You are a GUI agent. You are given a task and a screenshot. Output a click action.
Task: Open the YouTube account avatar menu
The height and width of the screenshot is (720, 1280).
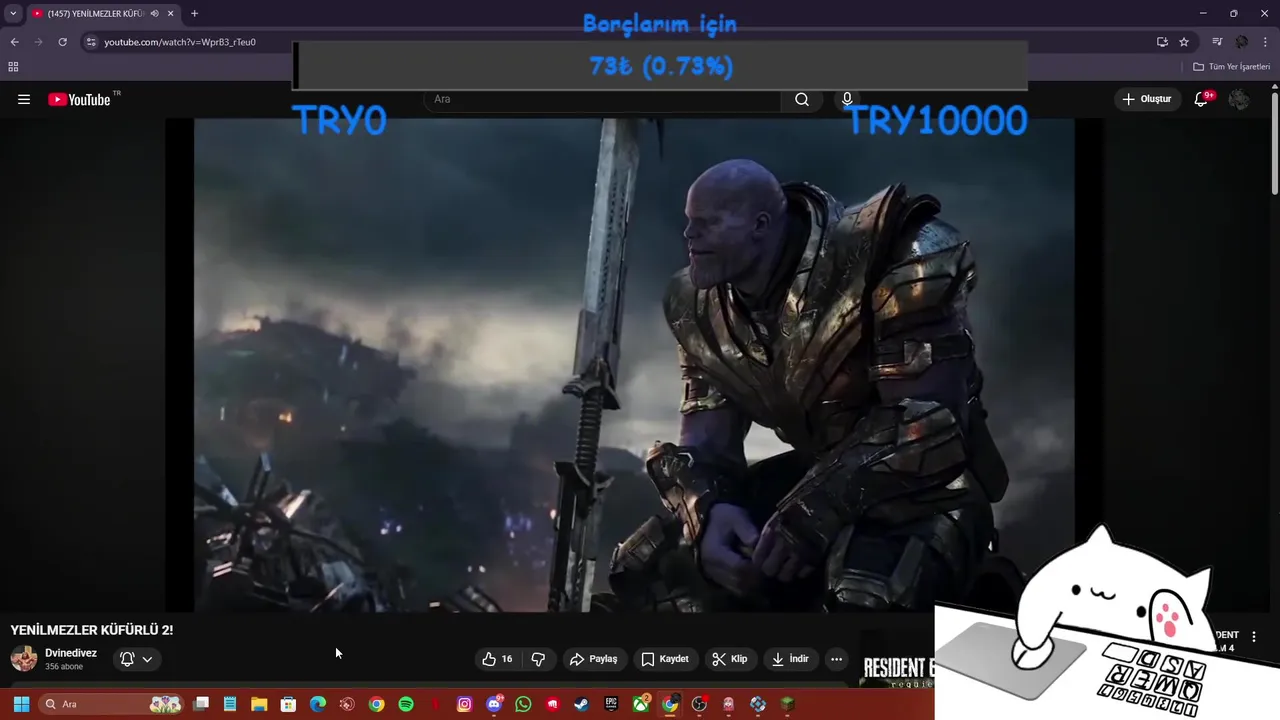pyautogui.click(x=1239, y=99)
